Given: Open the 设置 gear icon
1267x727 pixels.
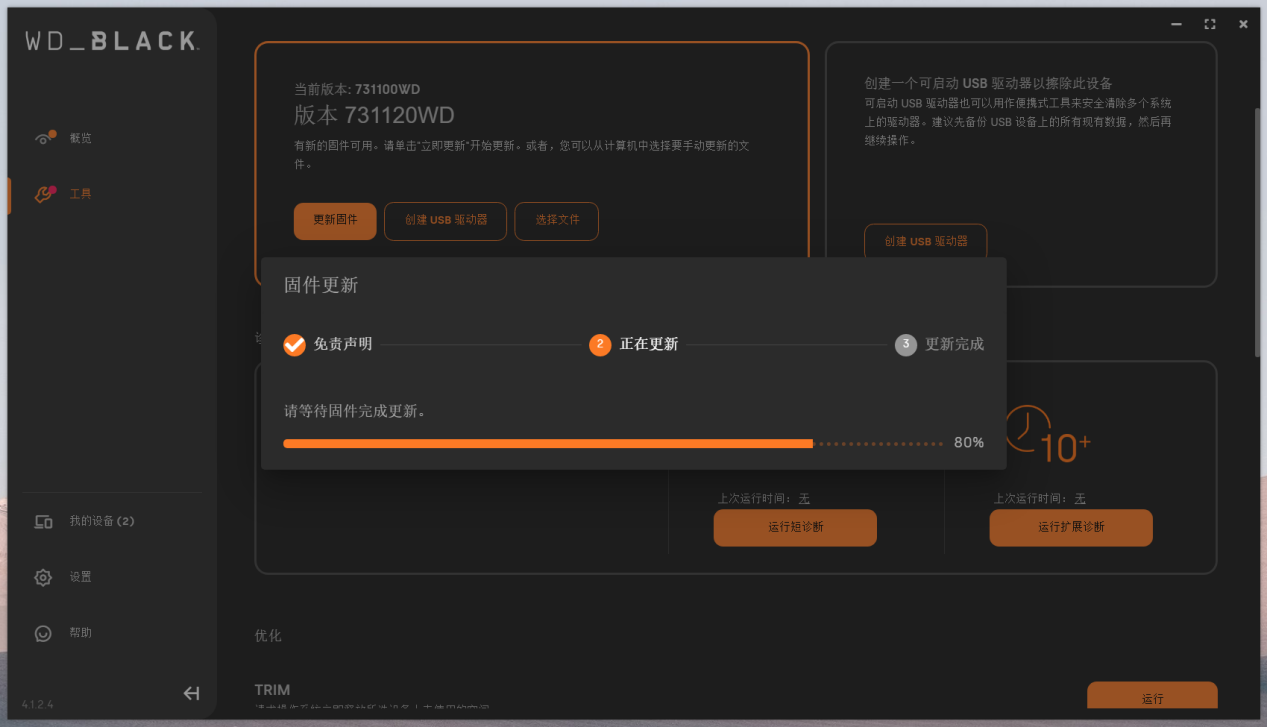Looking at the screenshot, I should [43, 577].
